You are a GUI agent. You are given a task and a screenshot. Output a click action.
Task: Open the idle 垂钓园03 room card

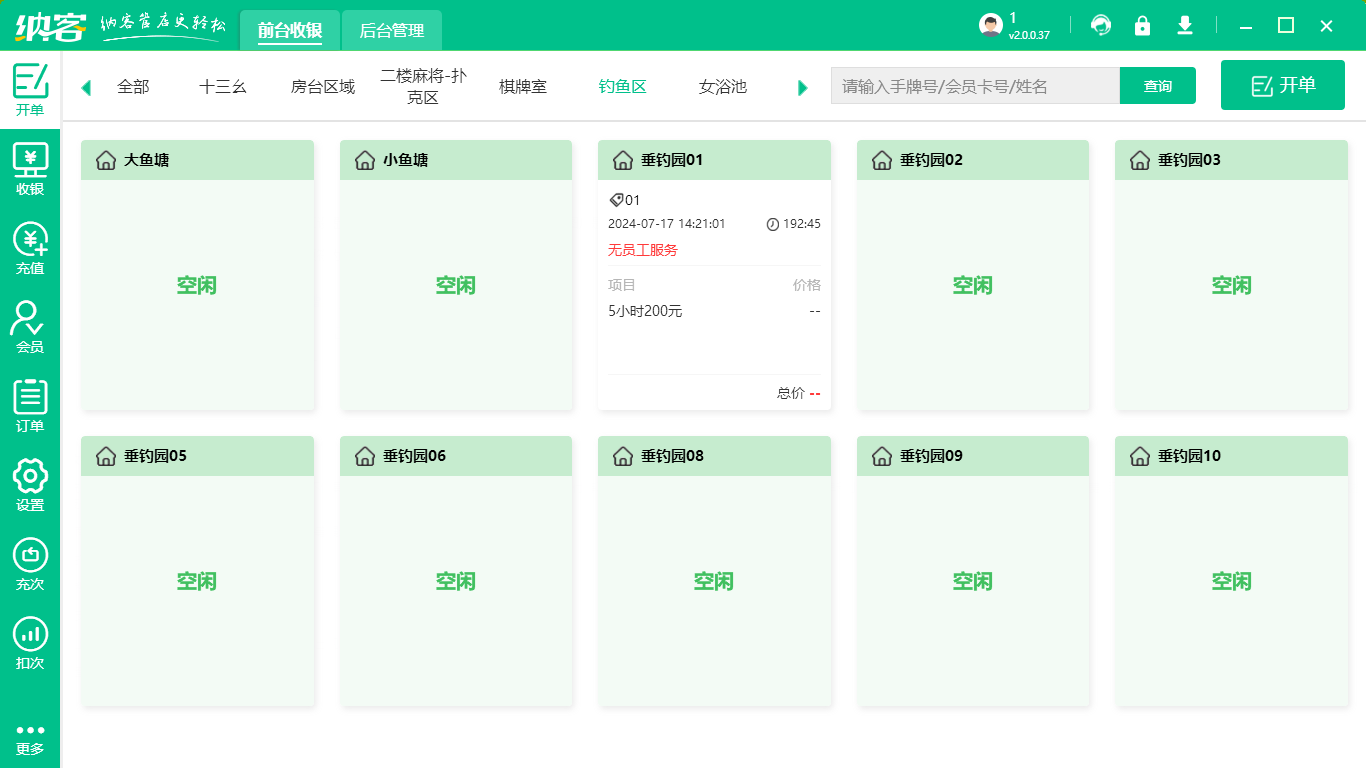(x=1232, y=275)
